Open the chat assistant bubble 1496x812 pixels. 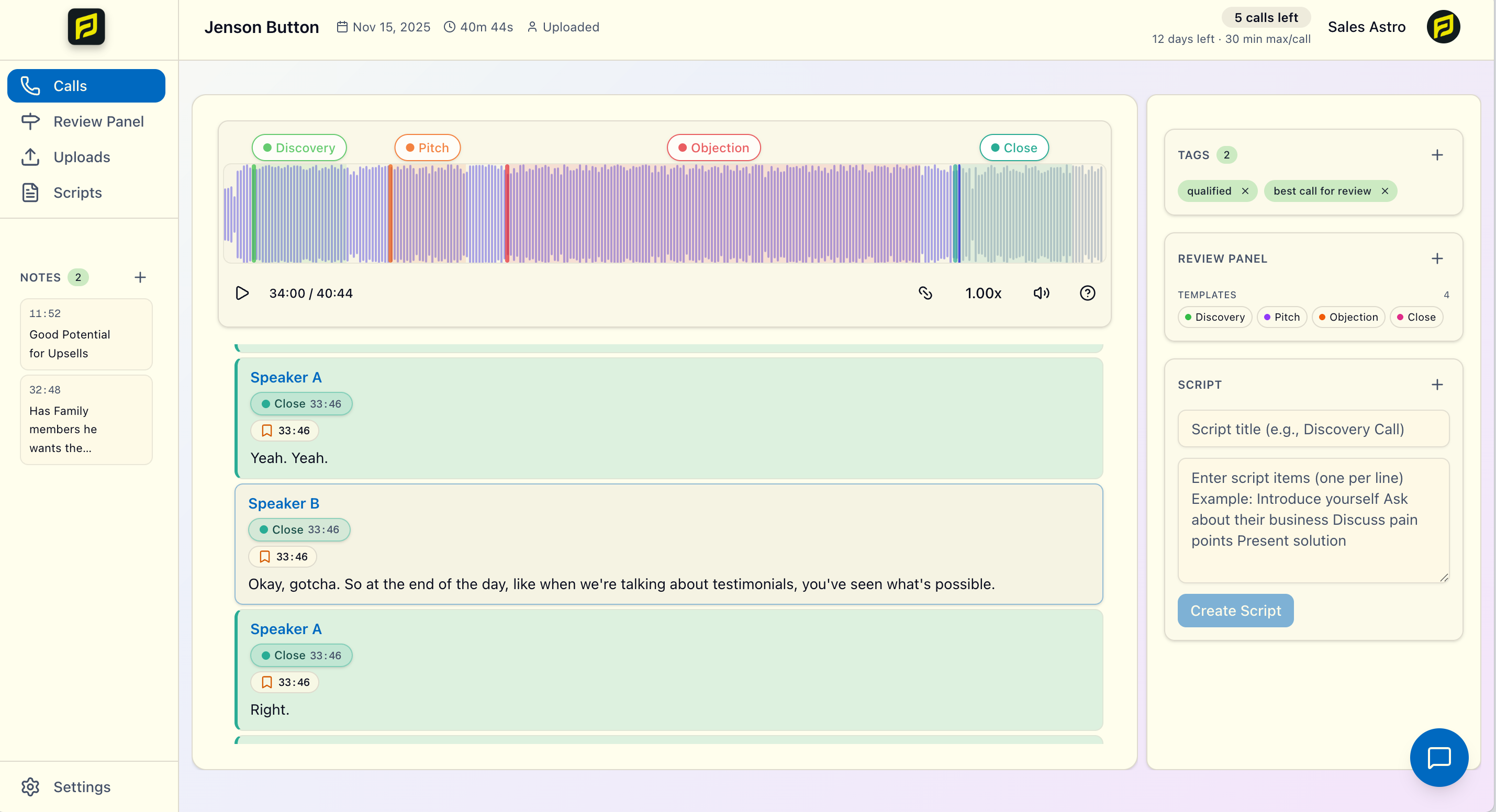point(1439,758)
